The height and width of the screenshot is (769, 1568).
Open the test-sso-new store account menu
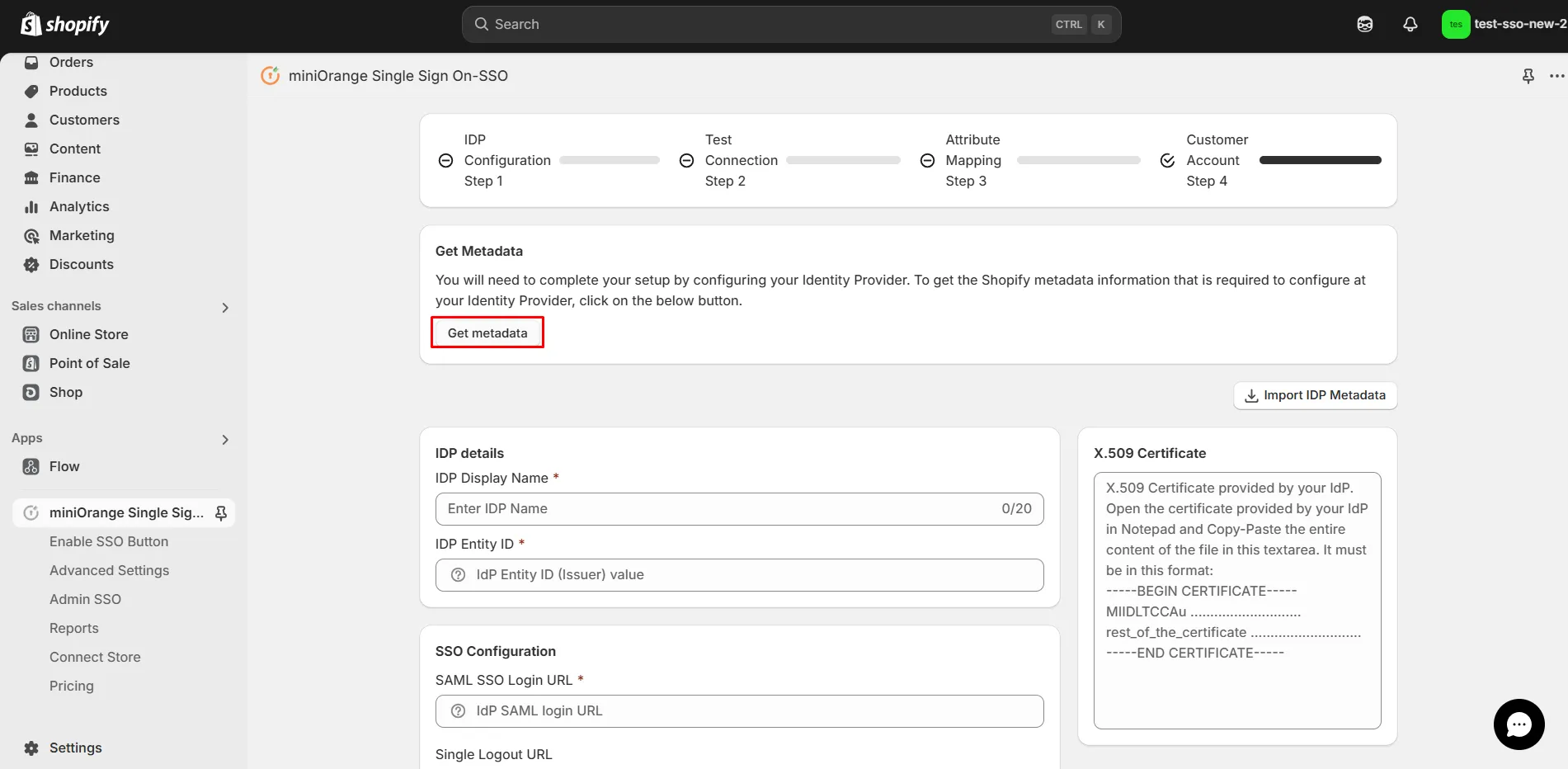tap(1504, 24)
